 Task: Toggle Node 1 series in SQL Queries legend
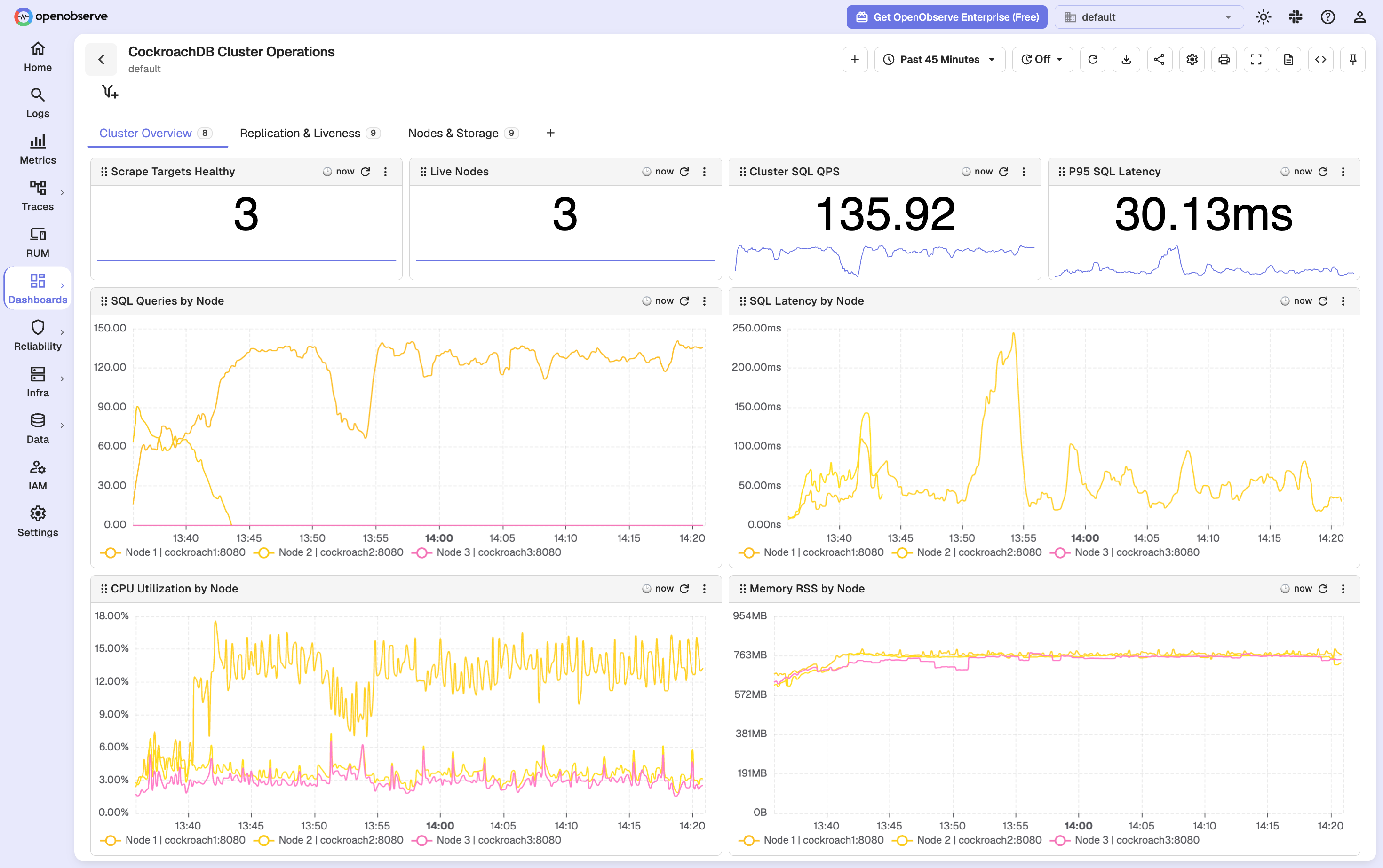click(x=174, y=552)
